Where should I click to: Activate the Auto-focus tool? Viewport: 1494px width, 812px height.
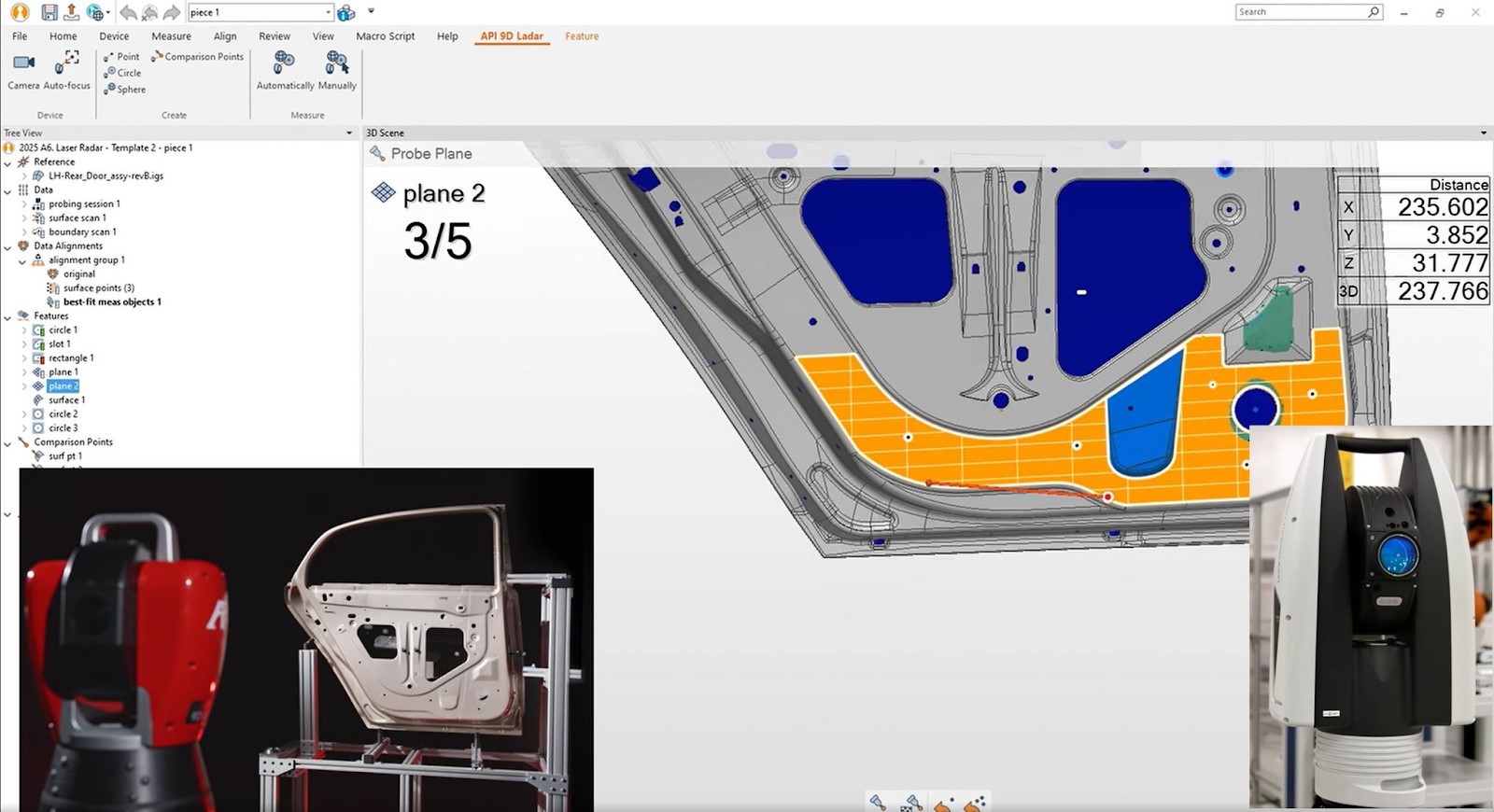coord(66,63)
